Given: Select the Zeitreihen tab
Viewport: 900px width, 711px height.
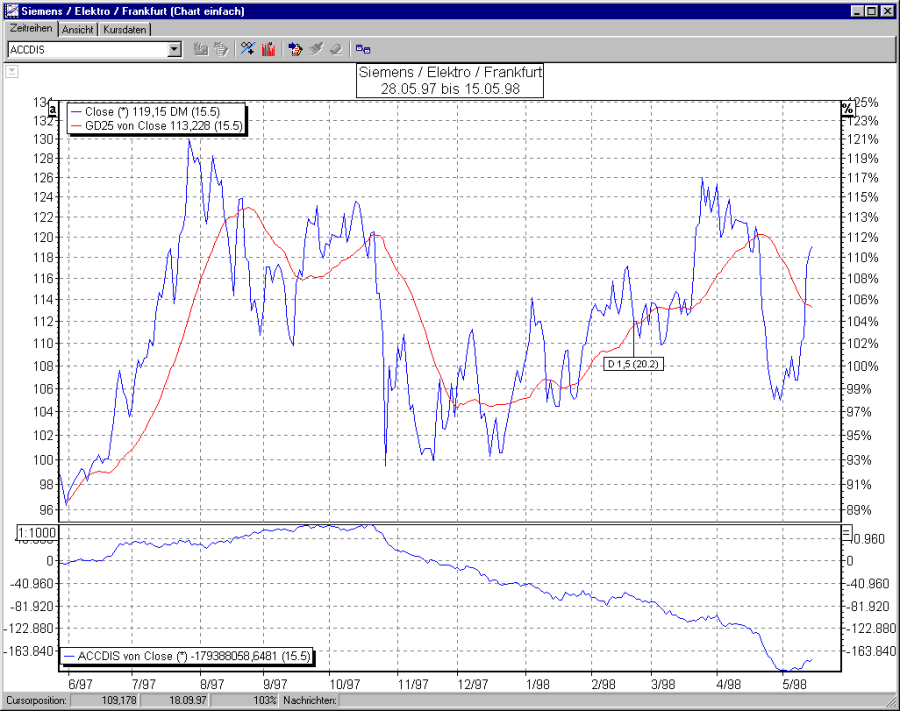Looking at the screenshot, I should tap(30, 30).
